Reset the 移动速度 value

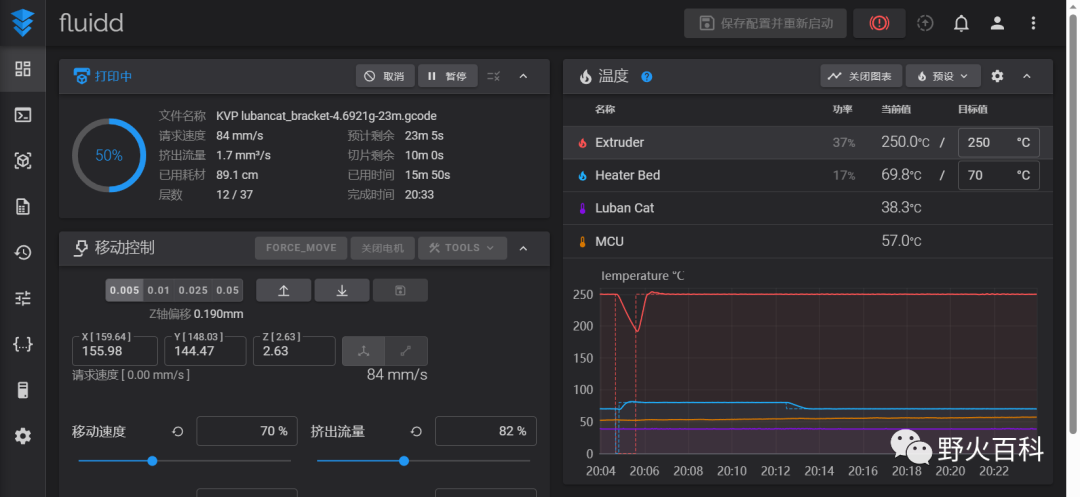pos(178,432)
